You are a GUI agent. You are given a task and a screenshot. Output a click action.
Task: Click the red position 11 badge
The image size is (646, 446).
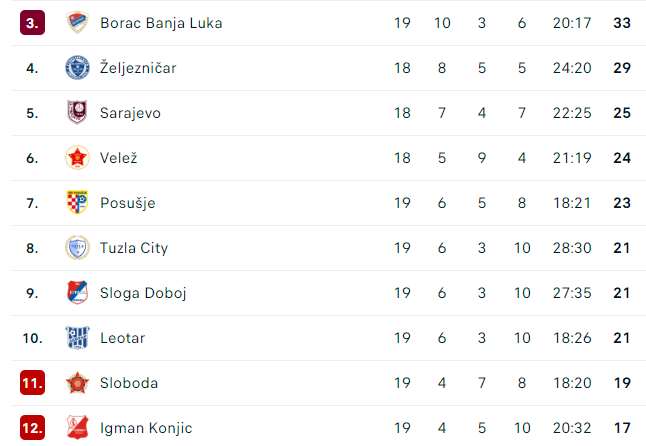[33, 383]
